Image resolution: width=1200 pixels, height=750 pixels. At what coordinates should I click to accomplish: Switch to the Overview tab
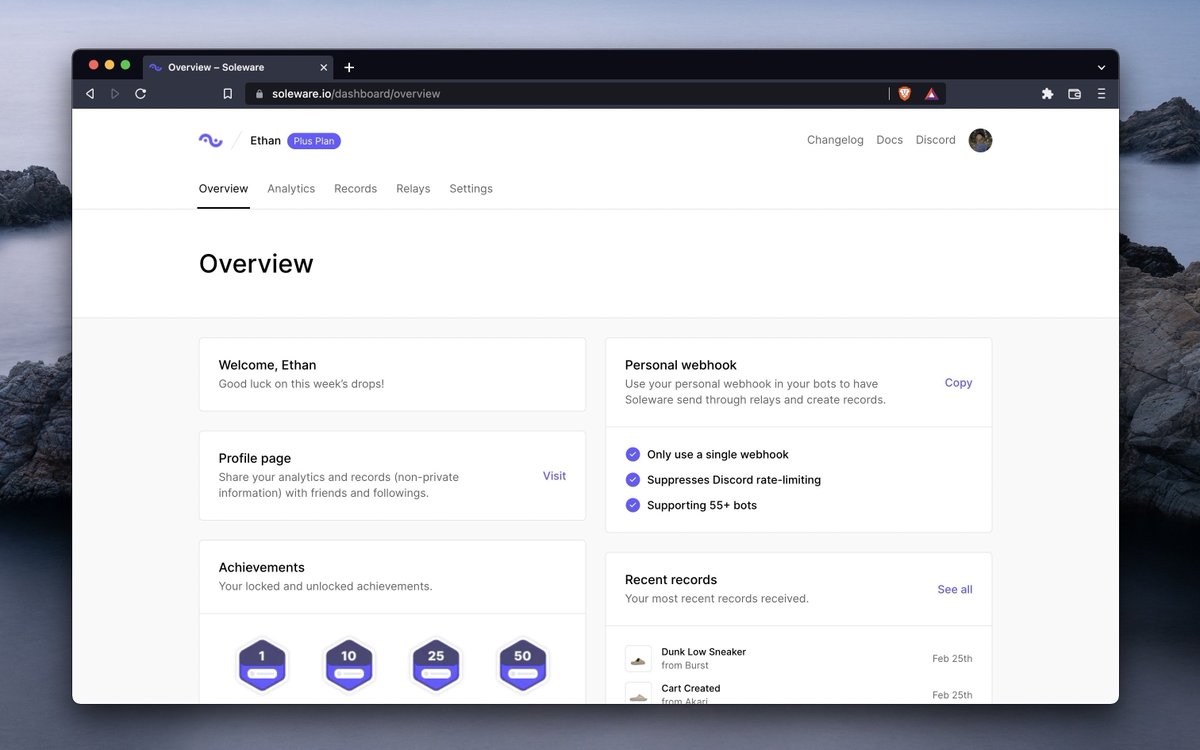coord(223,188)
